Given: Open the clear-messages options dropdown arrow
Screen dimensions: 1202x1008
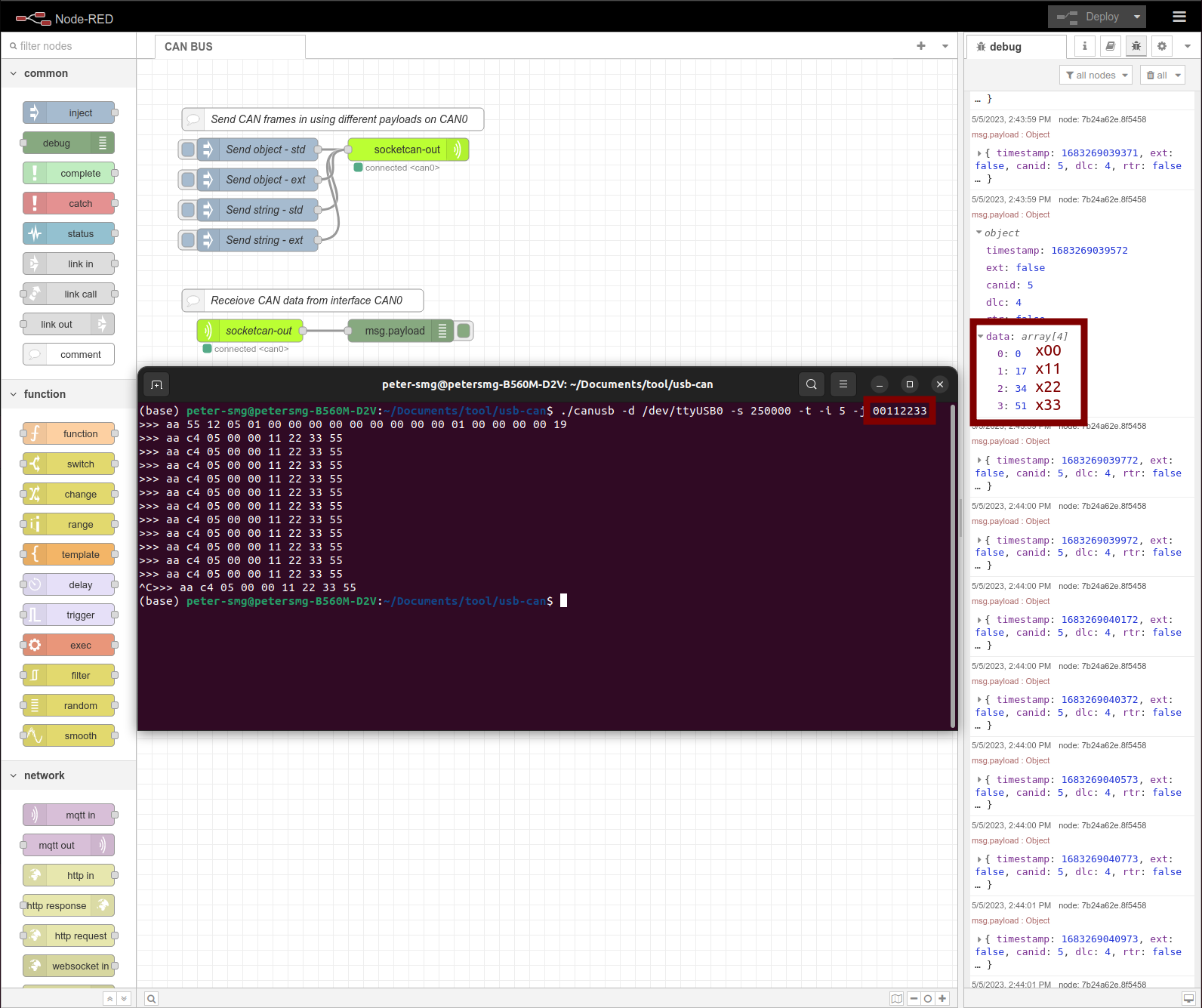Looking at the screenshot, I should click(x=1178, y=75).
